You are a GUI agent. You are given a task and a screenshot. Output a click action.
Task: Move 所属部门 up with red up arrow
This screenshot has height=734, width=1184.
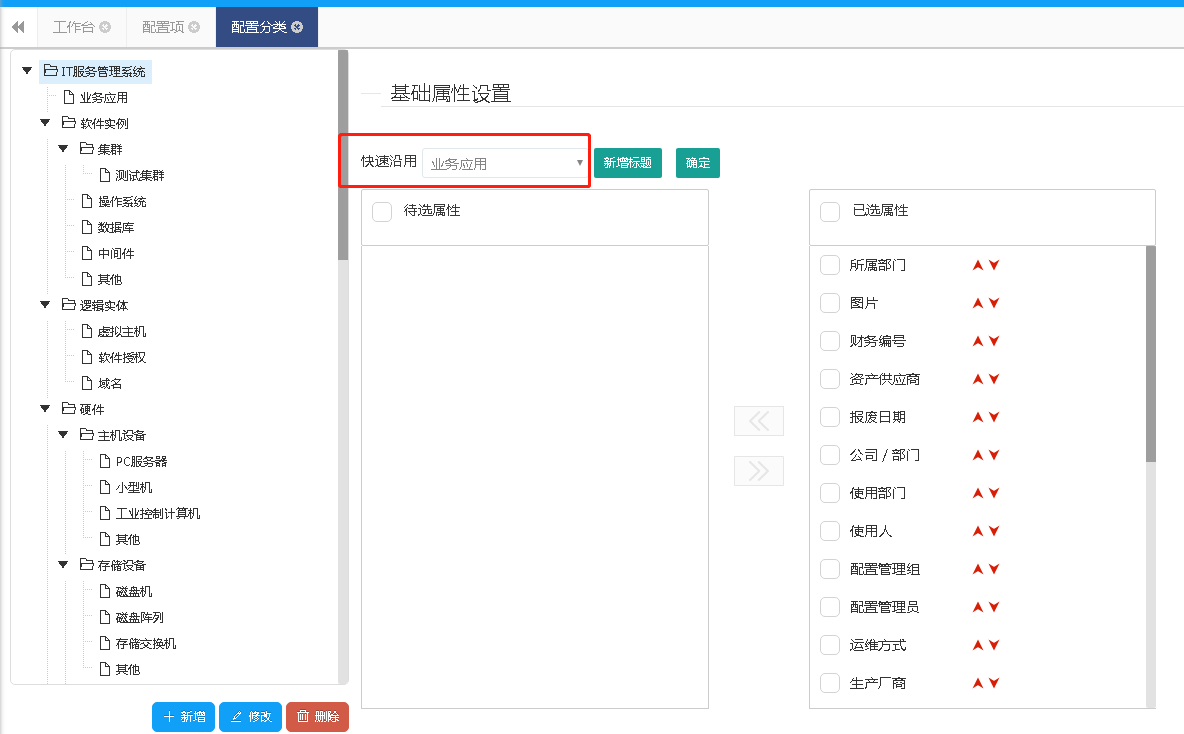click(x=978, y=265)
